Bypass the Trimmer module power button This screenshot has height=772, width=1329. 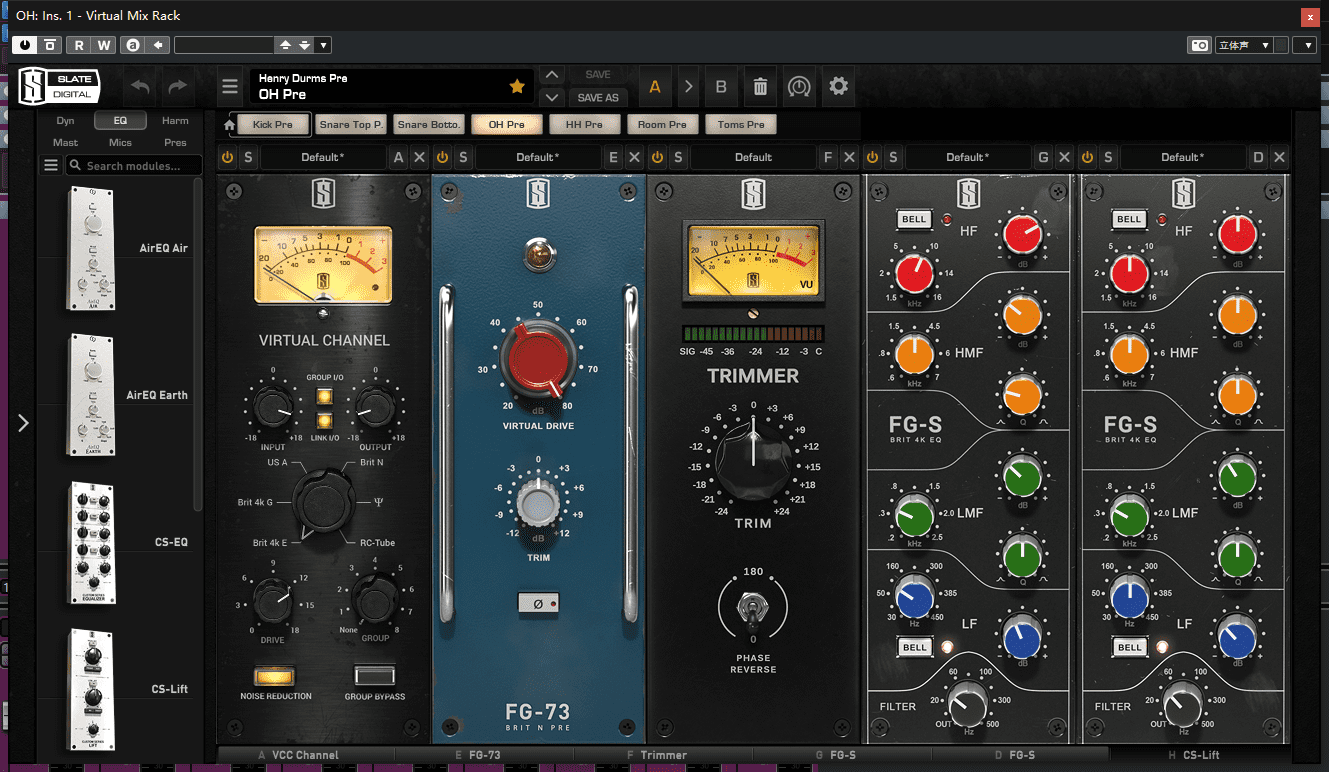coord(657,157)
